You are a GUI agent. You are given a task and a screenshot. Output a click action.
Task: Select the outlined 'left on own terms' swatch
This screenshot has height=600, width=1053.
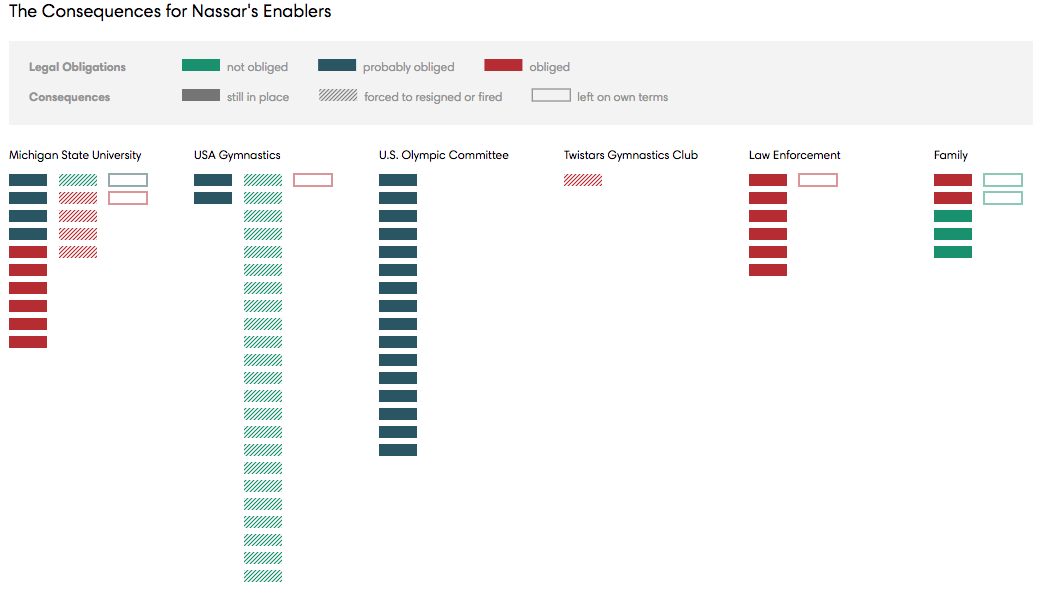tap(551, 96)
